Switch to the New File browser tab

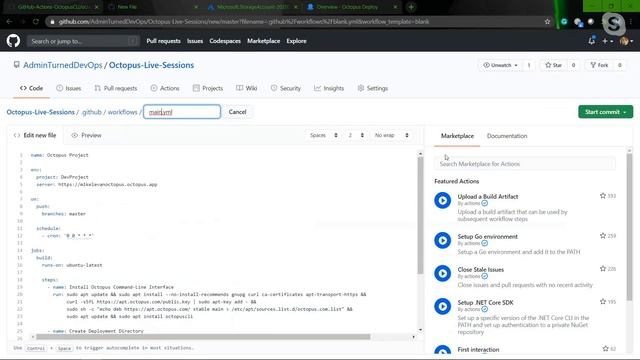(x=152, y=7)
